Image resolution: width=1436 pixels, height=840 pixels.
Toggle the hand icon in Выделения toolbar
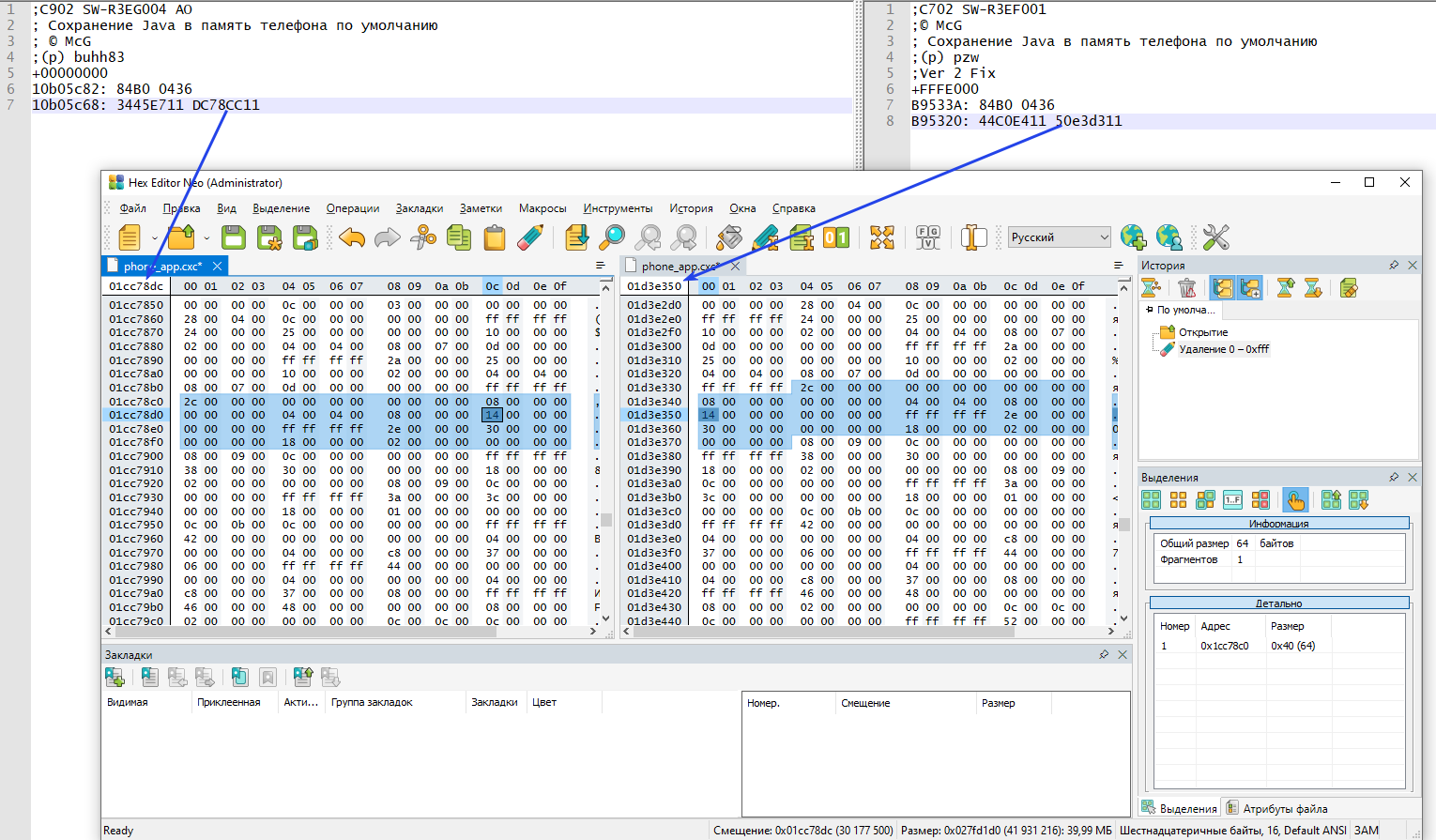pyautogui.click(x=1295, y=500)
